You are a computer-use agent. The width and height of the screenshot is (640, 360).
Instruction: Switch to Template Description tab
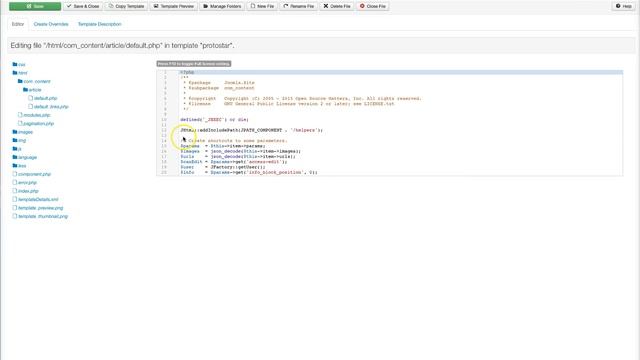point(100,24)
